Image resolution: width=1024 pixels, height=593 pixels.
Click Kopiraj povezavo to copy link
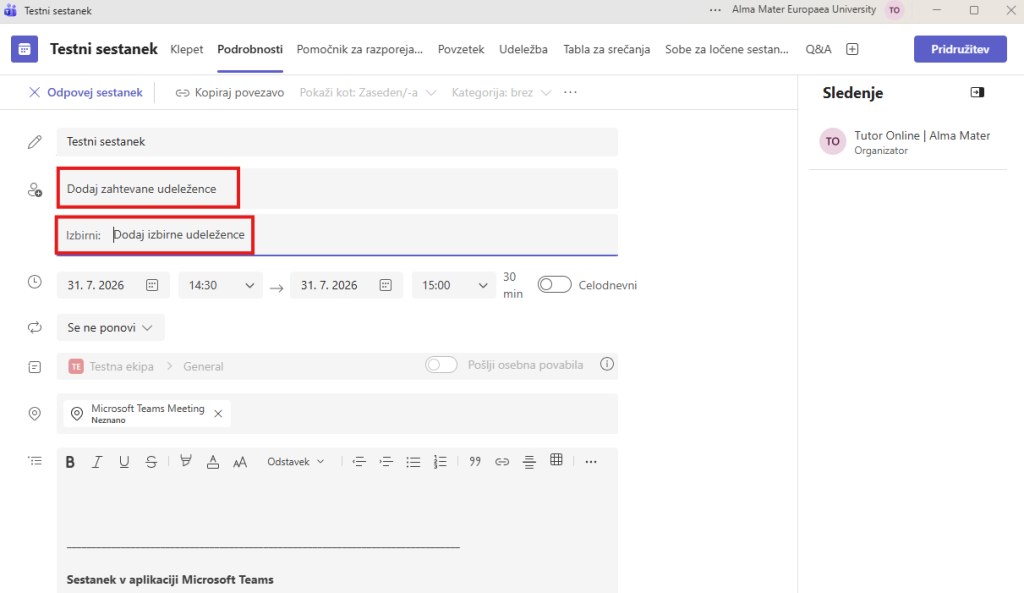tap(230, 93)
